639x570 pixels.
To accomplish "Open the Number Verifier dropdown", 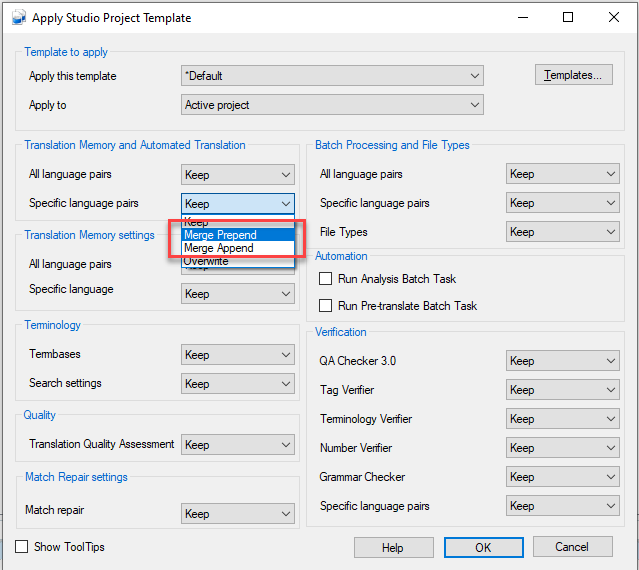I will [x=562, y=448].
